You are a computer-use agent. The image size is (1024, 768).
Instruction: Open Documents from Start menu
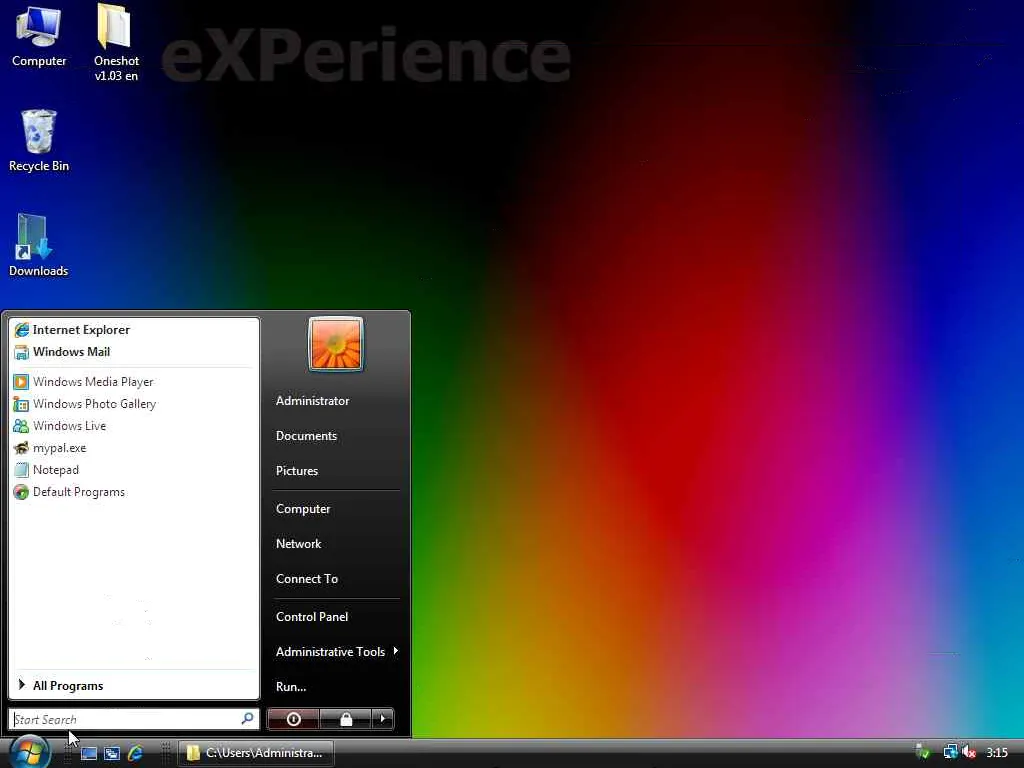[x=306, y=436]
